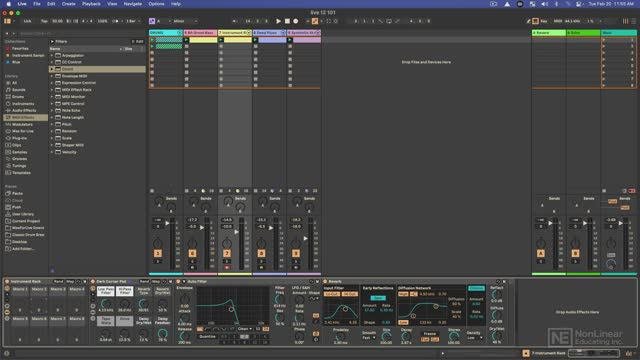640x360 pixels.
Task: Open User Library under Places
Action: (23, 214)
